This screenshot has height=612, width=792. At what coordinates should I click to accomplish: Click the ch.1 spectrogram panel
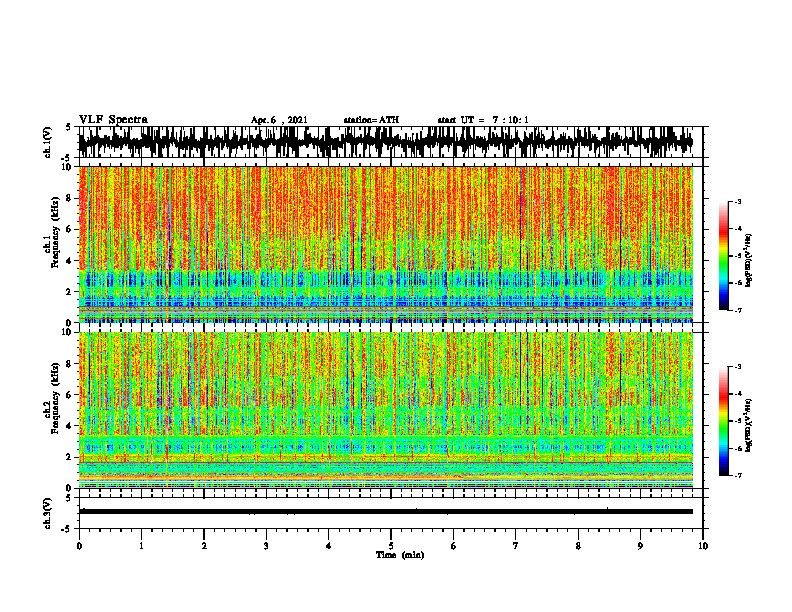click(x=386, y=244)
